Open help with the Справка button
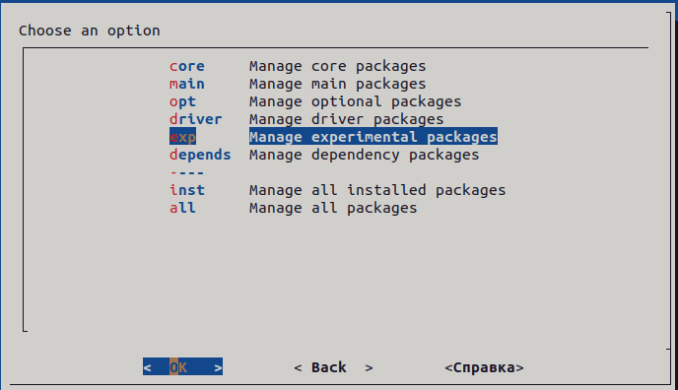The image size is (678, 390). [x=484, y=367]
